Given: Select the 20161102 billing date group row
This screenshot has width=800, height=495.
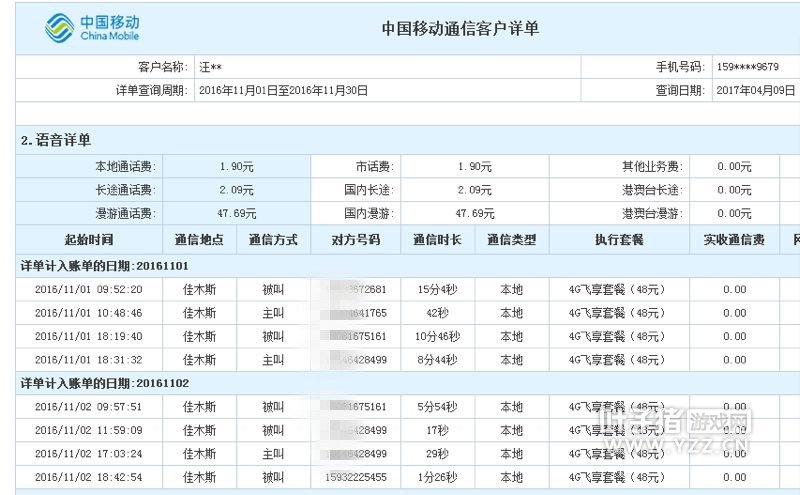Looking at the screenshot, I should (105, 383).
